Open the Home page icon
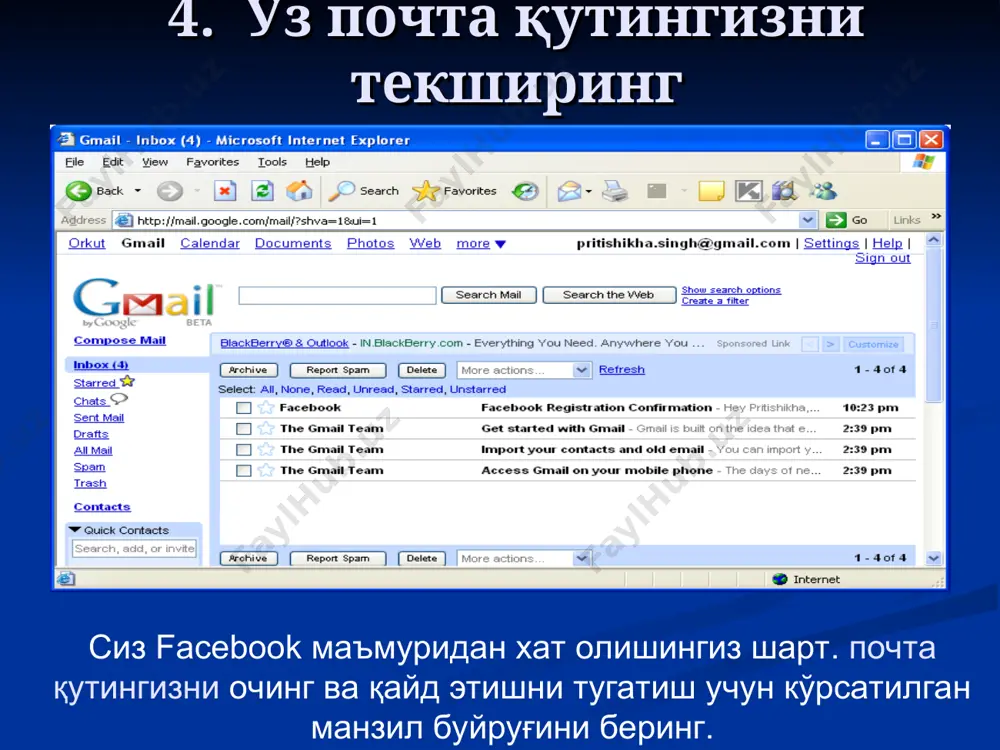The width and height of the screenshot is (1000, 750). point(299,190)
